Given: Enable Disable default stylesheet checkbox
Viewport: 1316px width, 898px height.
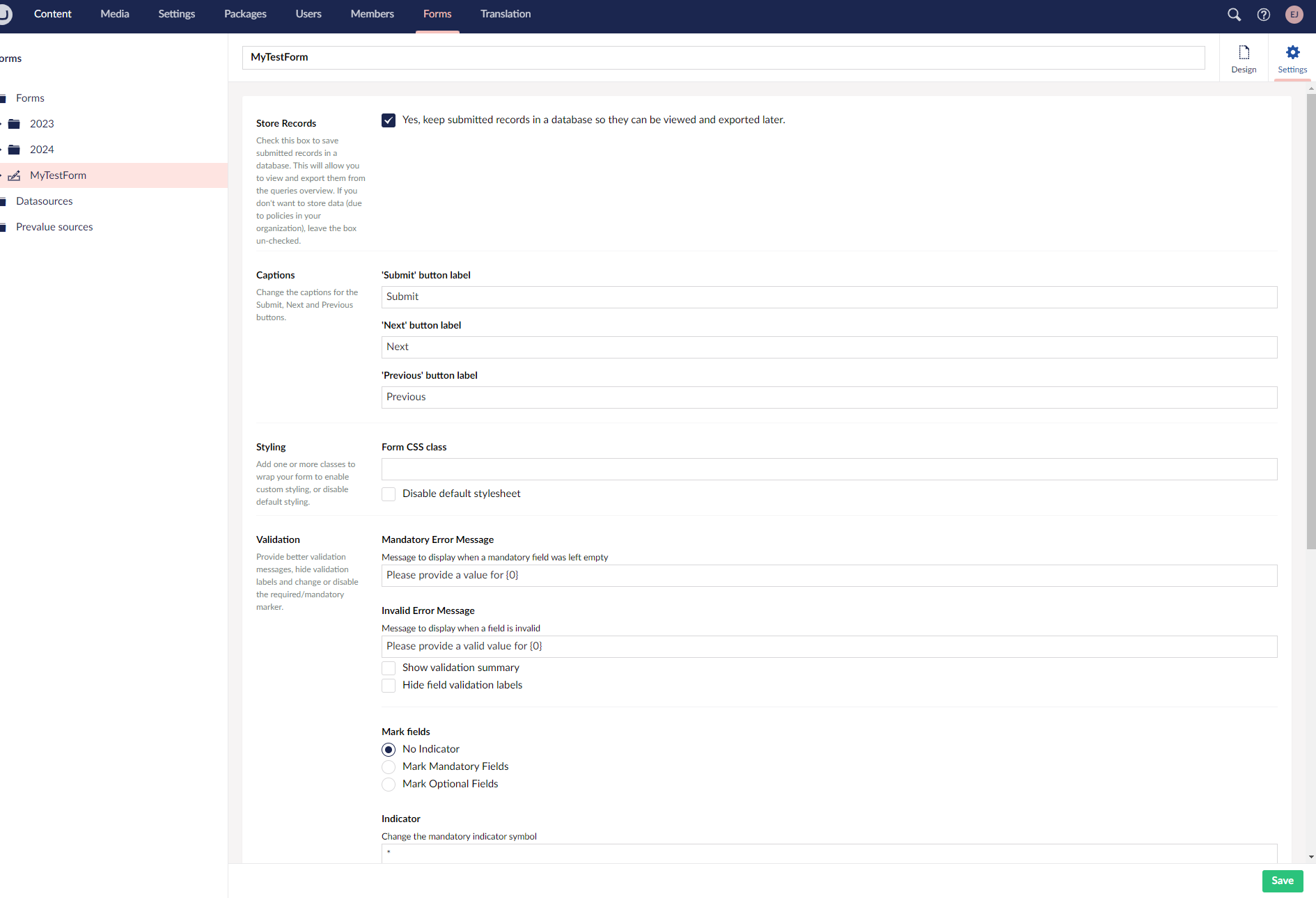Looking at the screenshot, I should [x=389, y=494].
